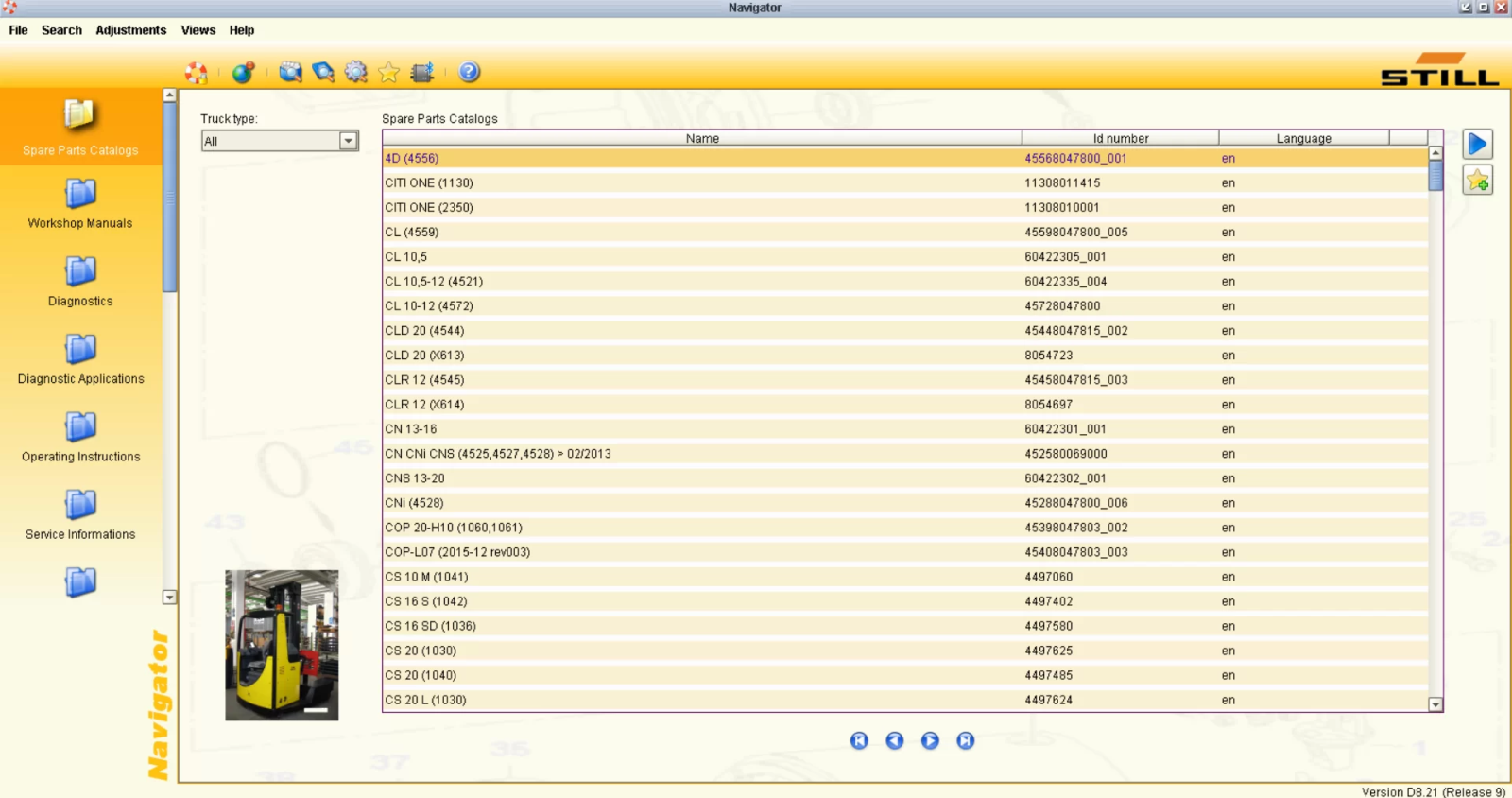Click catalog list scrollbar down arrow

pos(1435,704)
